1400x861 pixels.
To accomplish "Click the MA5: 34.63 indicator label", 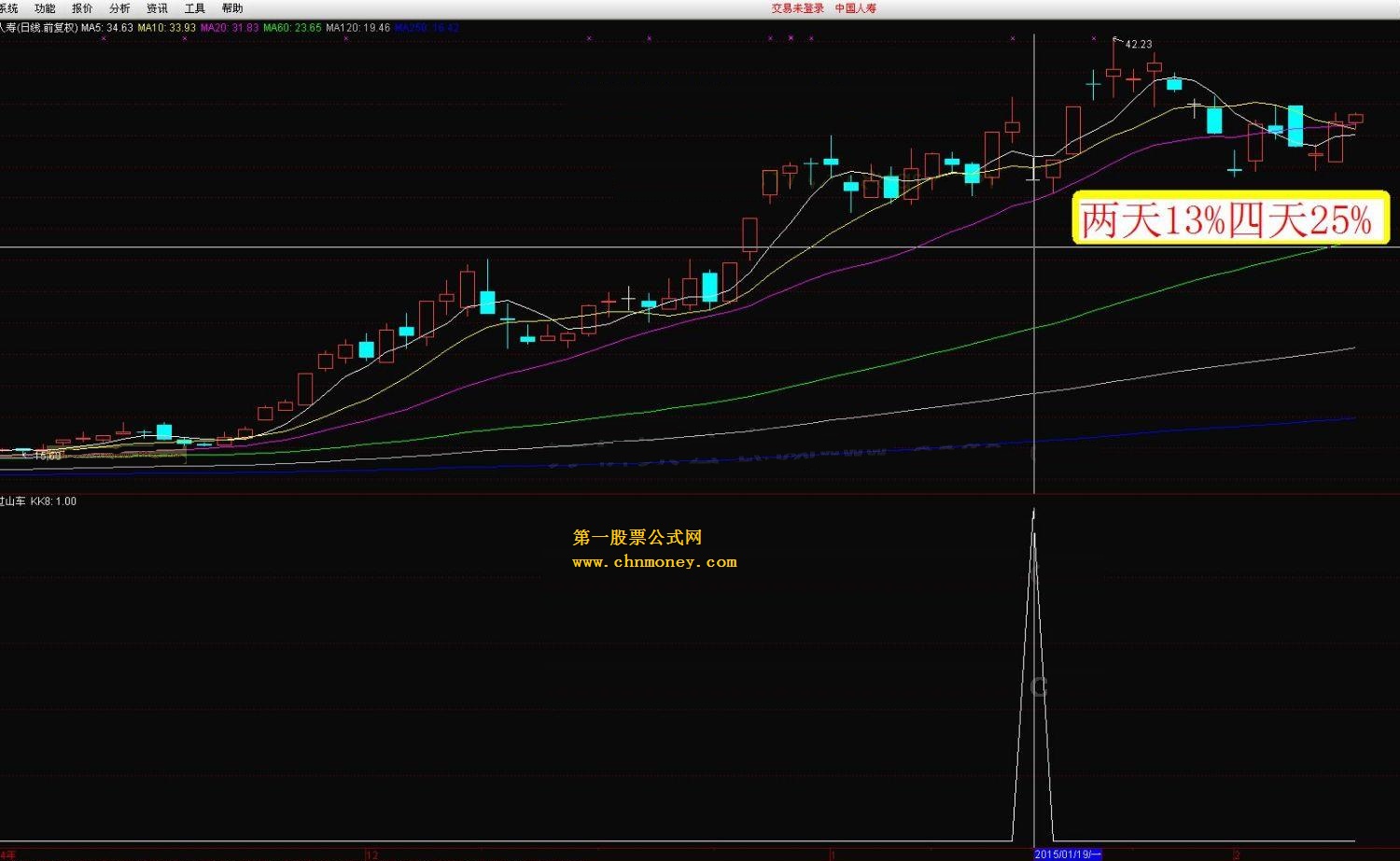I will click(107, 28).
